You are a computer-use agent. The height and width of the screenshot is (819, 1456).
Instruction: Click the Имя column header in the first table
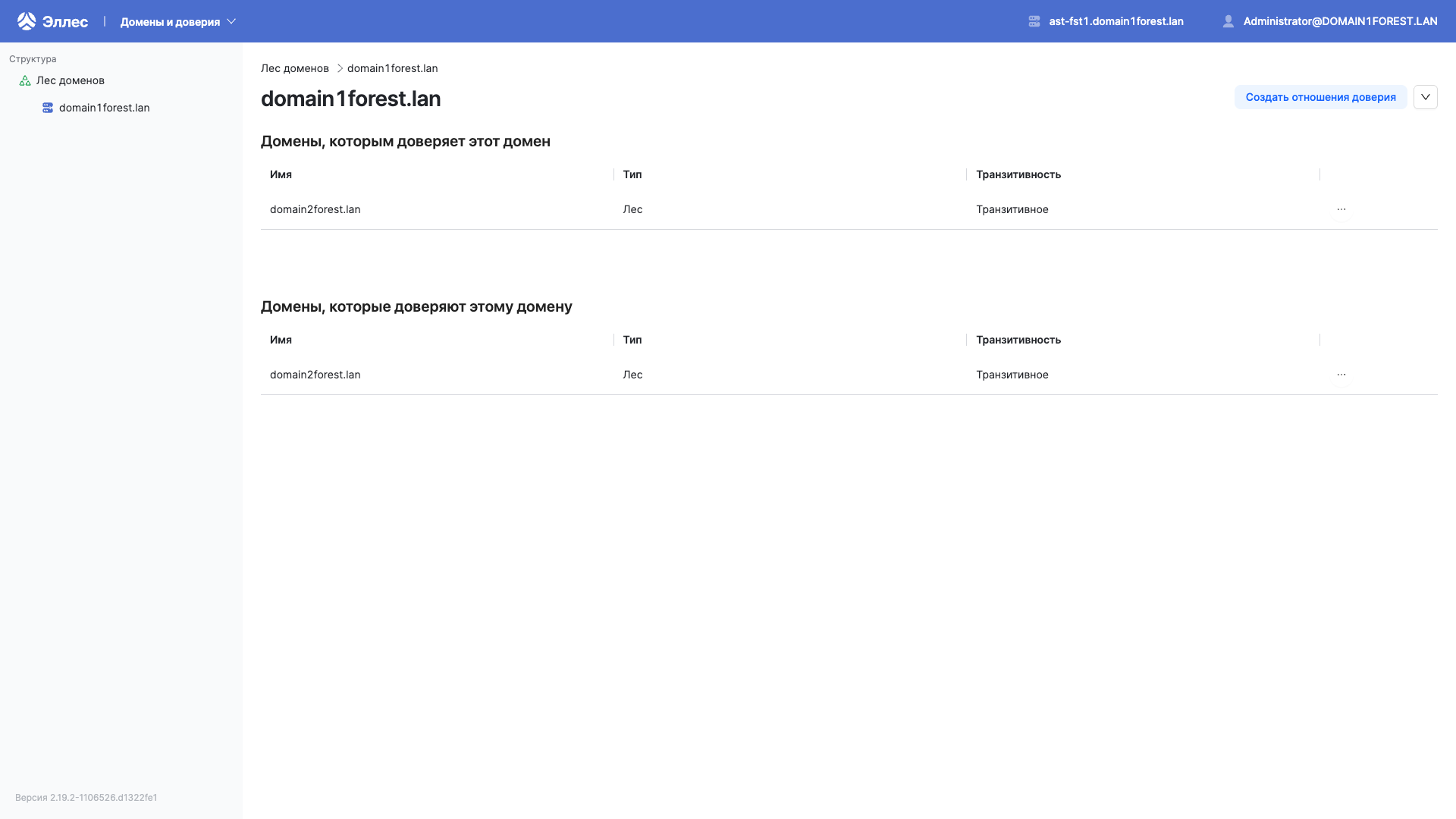(281, 174)
